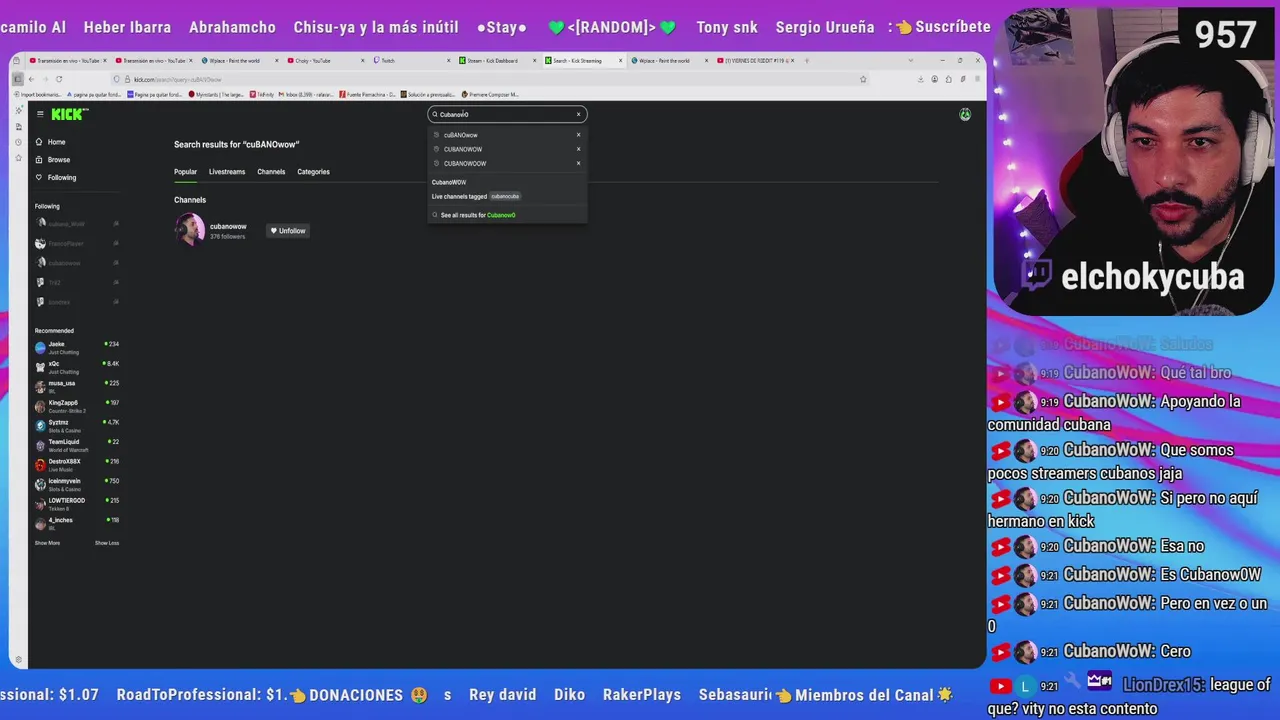Open Jaeke recommended channel
The image size is (1280, 720).
tap(77, 347)
